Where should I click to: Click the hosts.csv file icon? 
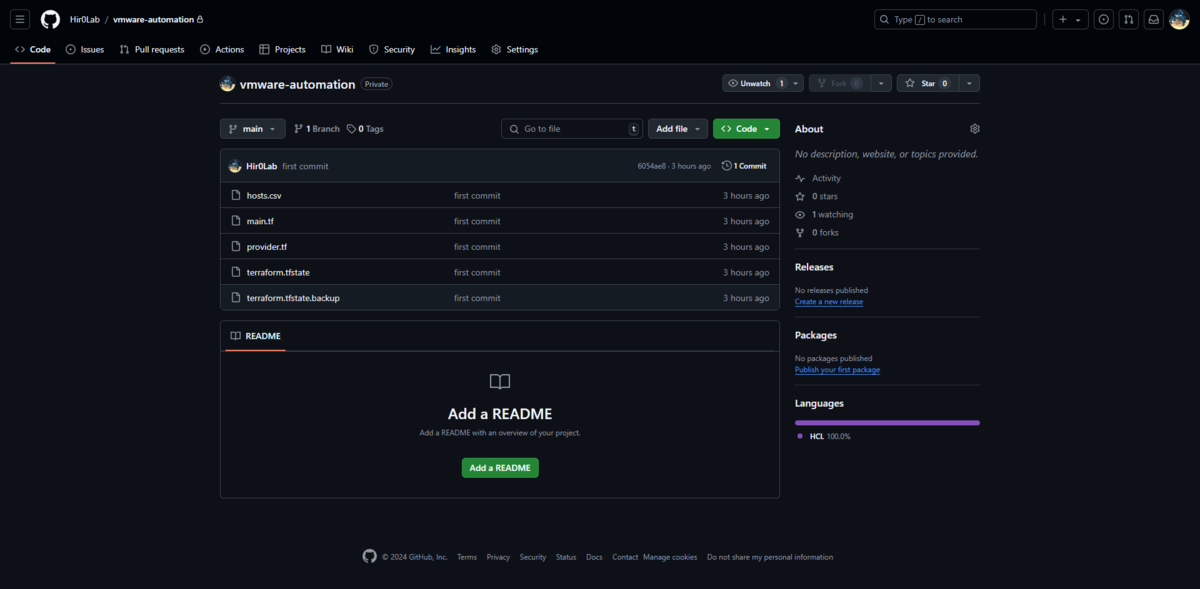pos(236,195)
